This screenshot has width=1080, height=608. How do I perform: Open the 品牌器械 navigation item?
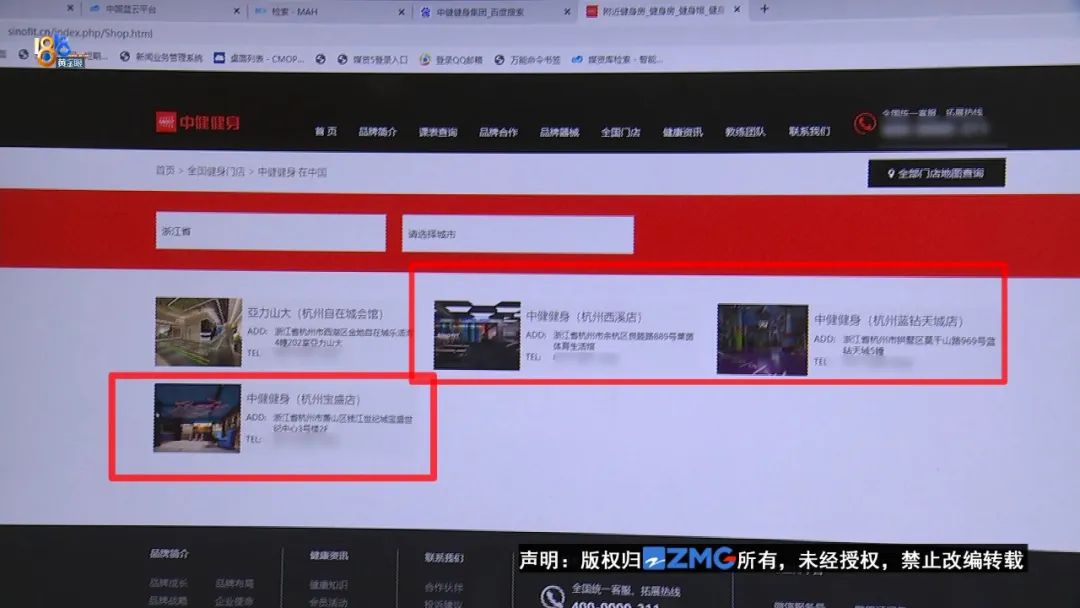[559, 132]
